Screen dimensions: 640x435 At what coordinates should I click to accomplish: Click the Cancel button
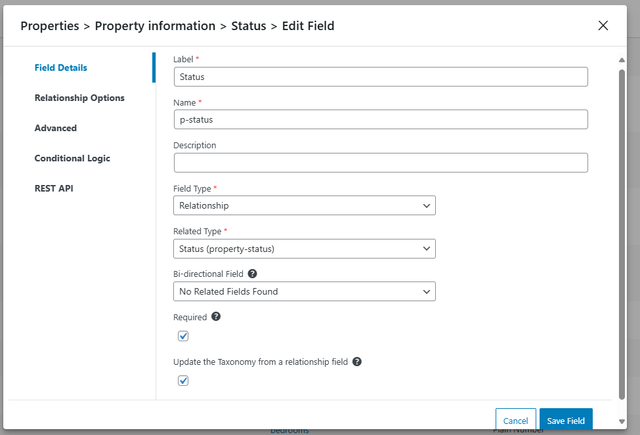click(x=516, y=419)
